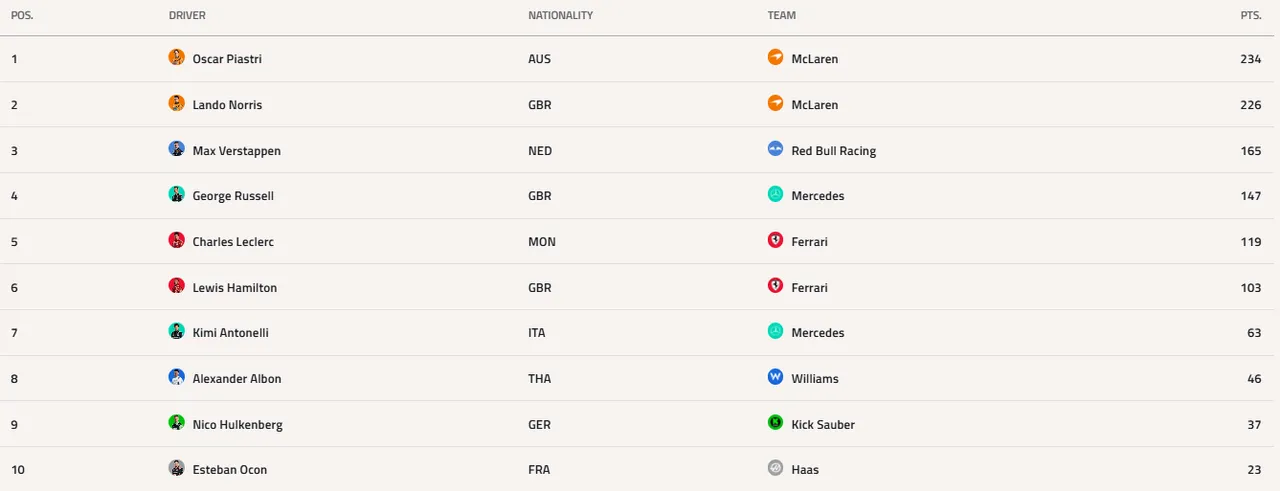Click the Kick Sauber team logo
Viewport: 1280px width, 491px height.
pyautogui.click(x=775, y=423)
